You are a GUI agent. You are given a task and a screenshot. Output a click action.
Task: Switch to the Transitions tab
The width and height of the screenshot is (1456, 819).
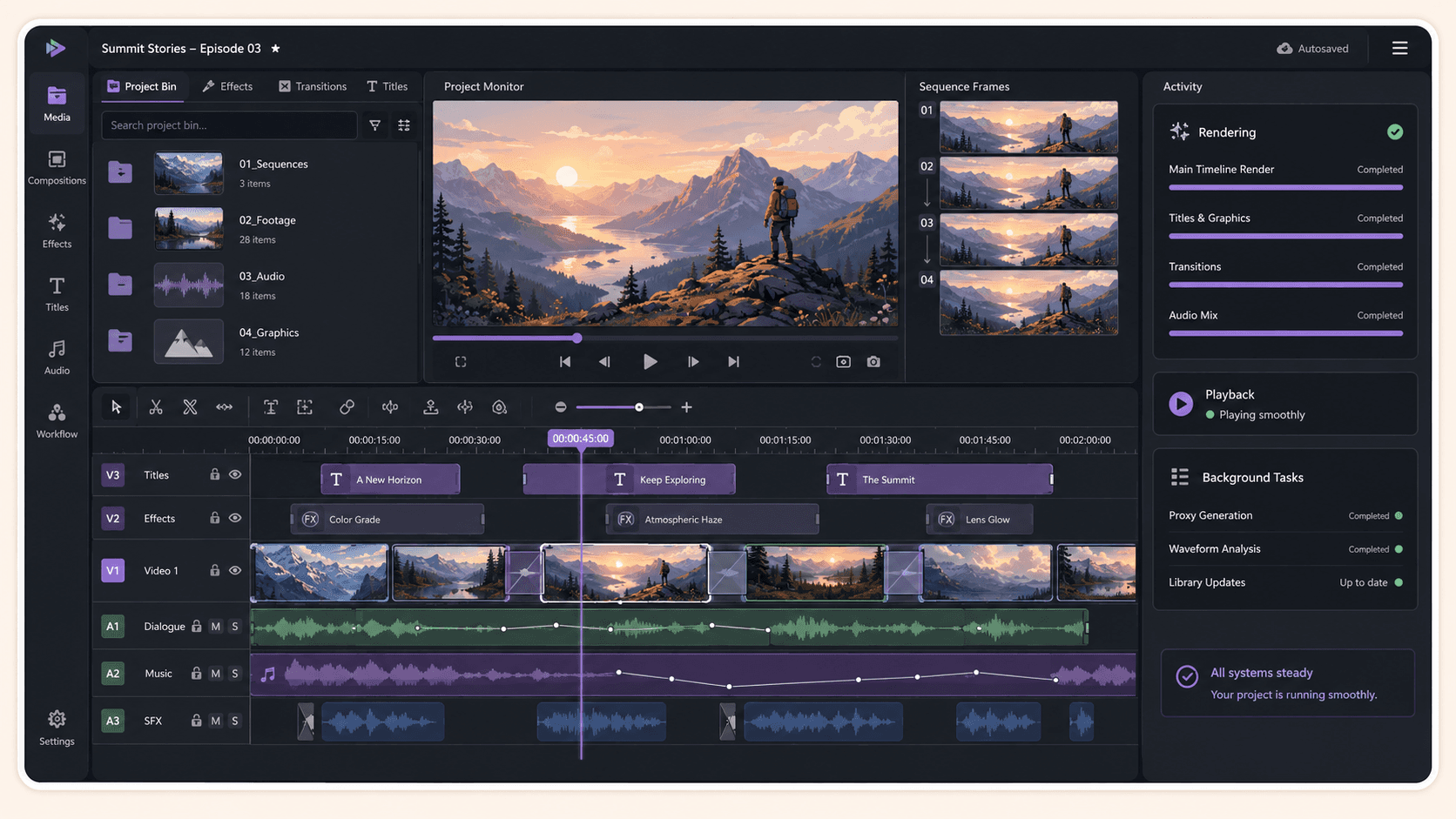point(313,86)
